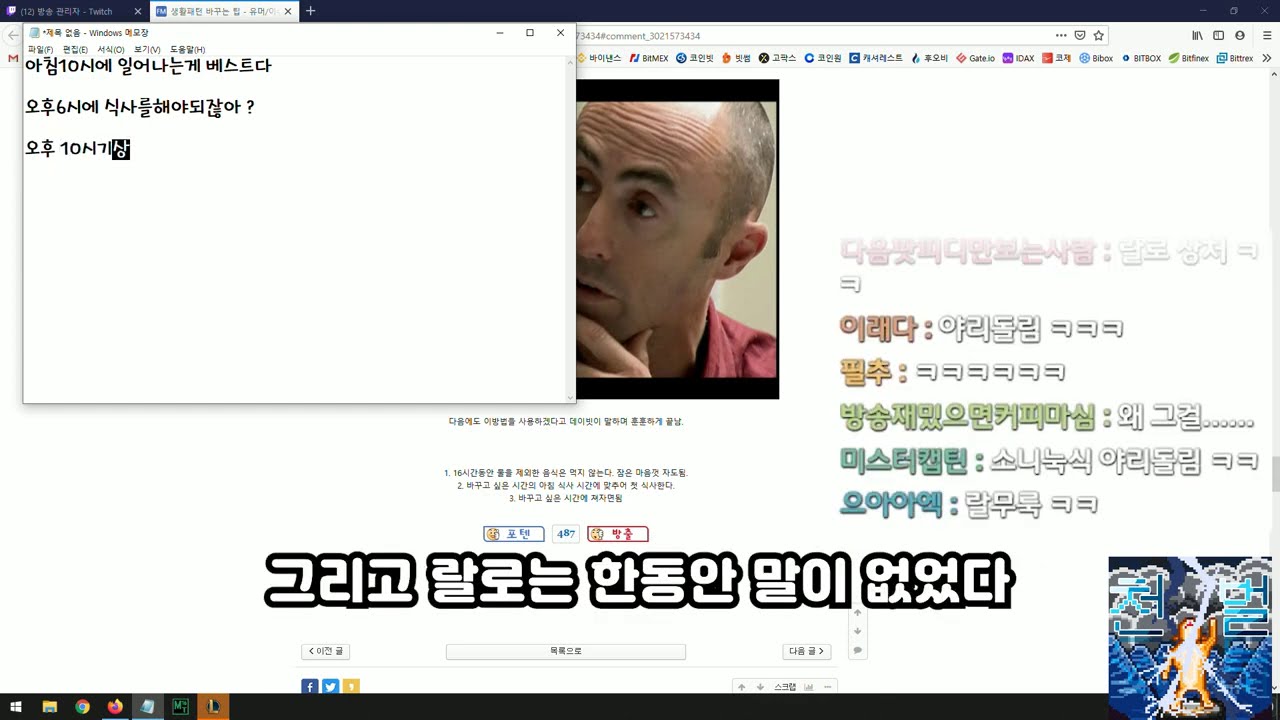The width and height of the screenshot is (1280, 720).
Task: Close the 생활패턴 바꾸는 팁 tab
Action: pos(288,11)
